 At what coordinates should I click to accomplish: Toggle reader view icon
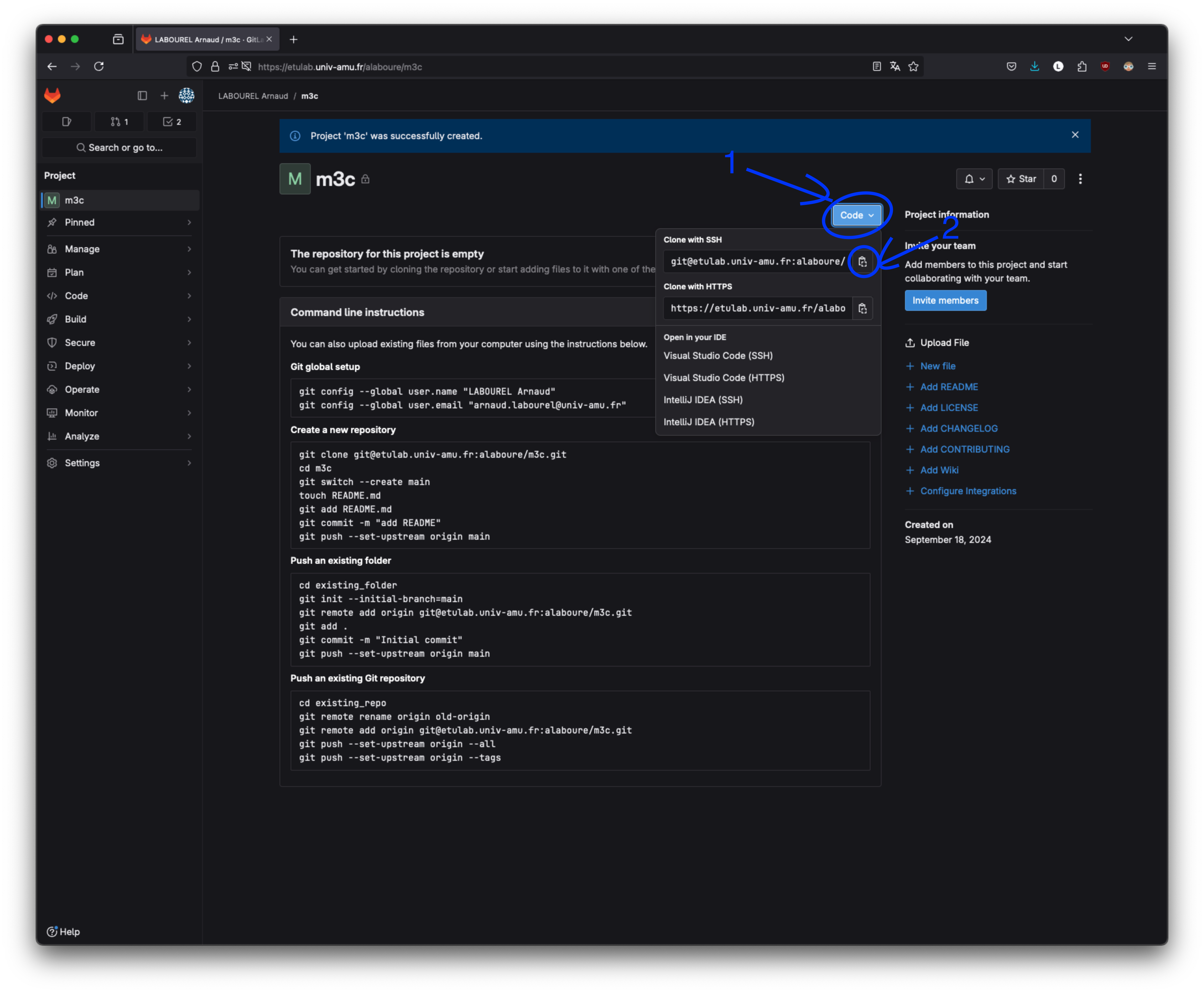click(x=876, y=66)
